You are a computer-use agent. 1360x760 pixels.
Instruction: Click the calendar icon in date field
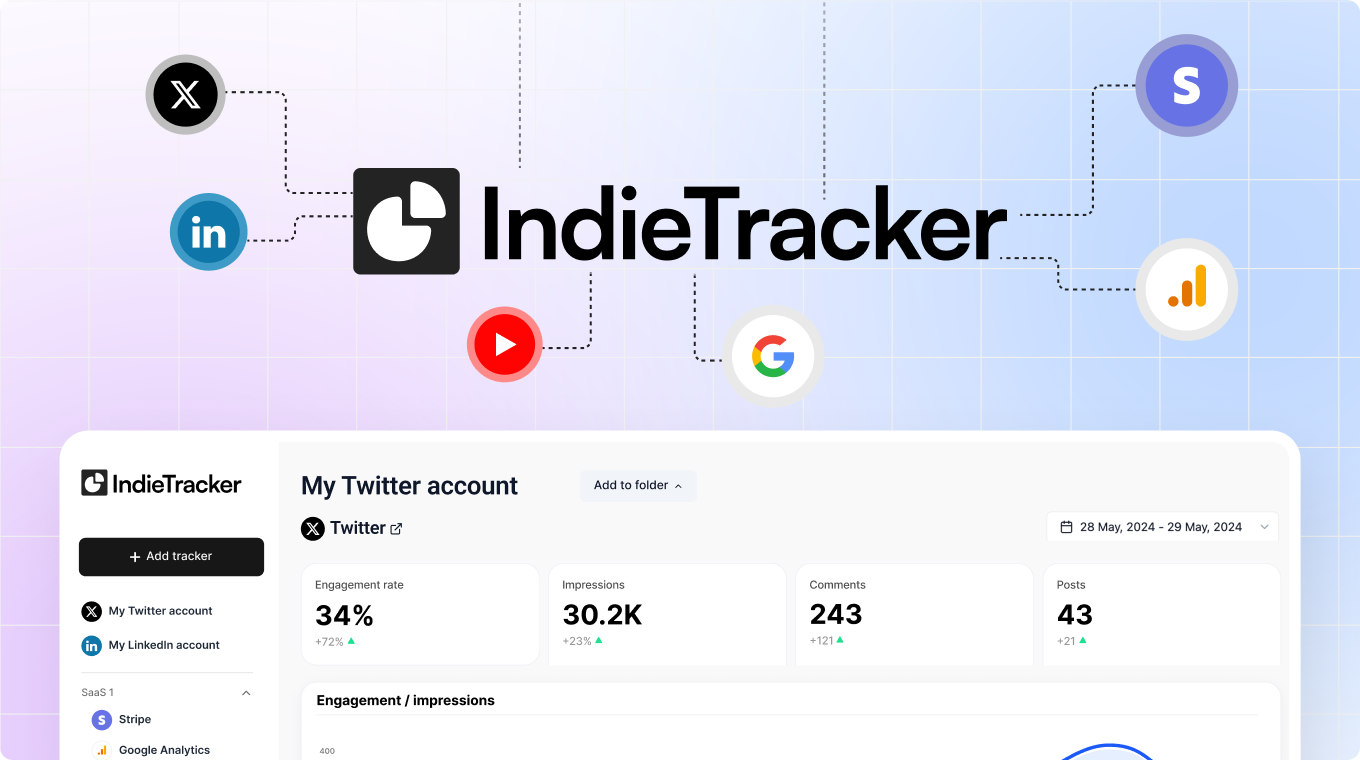pyautogui.click(x=1066, y=527)
